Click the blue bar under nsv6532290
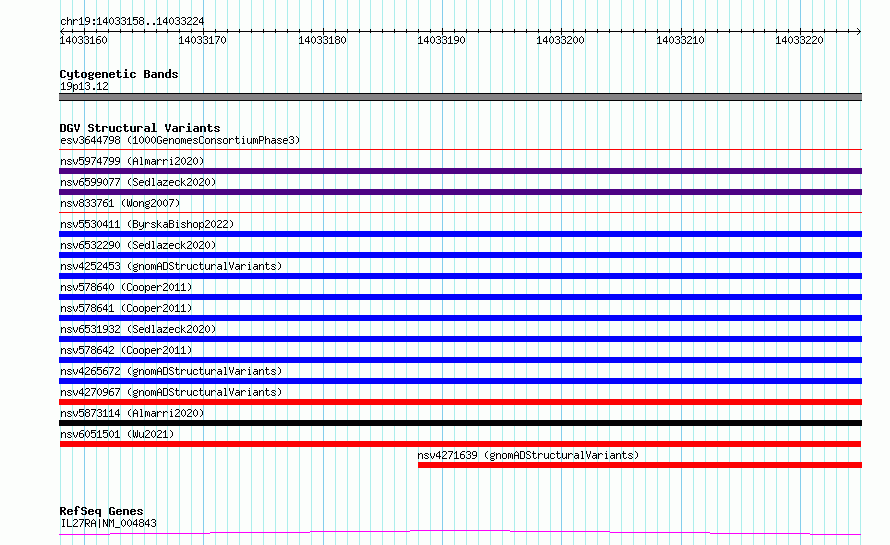Image resolution: width=890 pixels, height=545 pixels. click(x=460, y=255)
